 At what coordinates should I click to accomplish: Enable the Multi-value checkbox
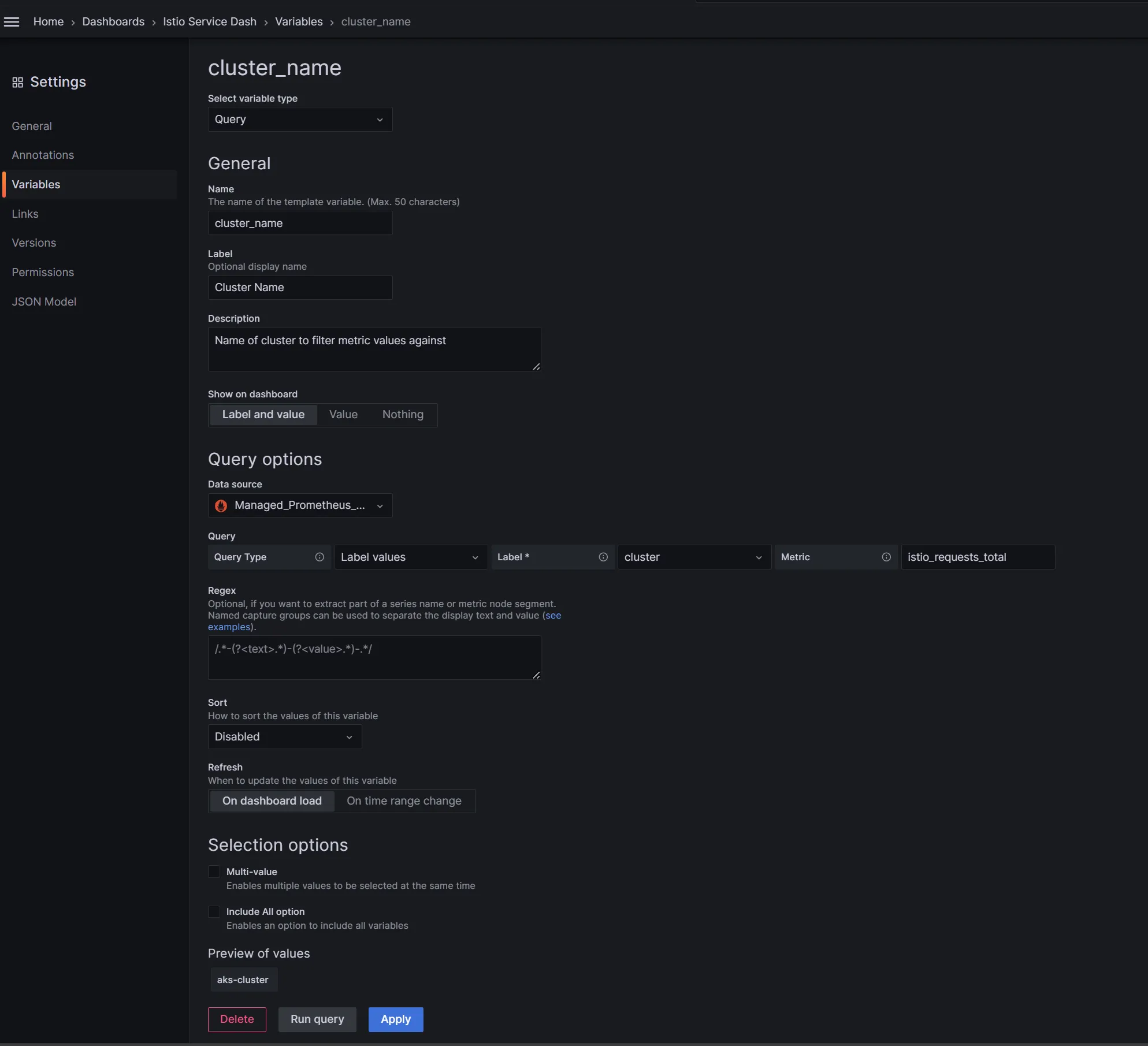coord(214,872)
